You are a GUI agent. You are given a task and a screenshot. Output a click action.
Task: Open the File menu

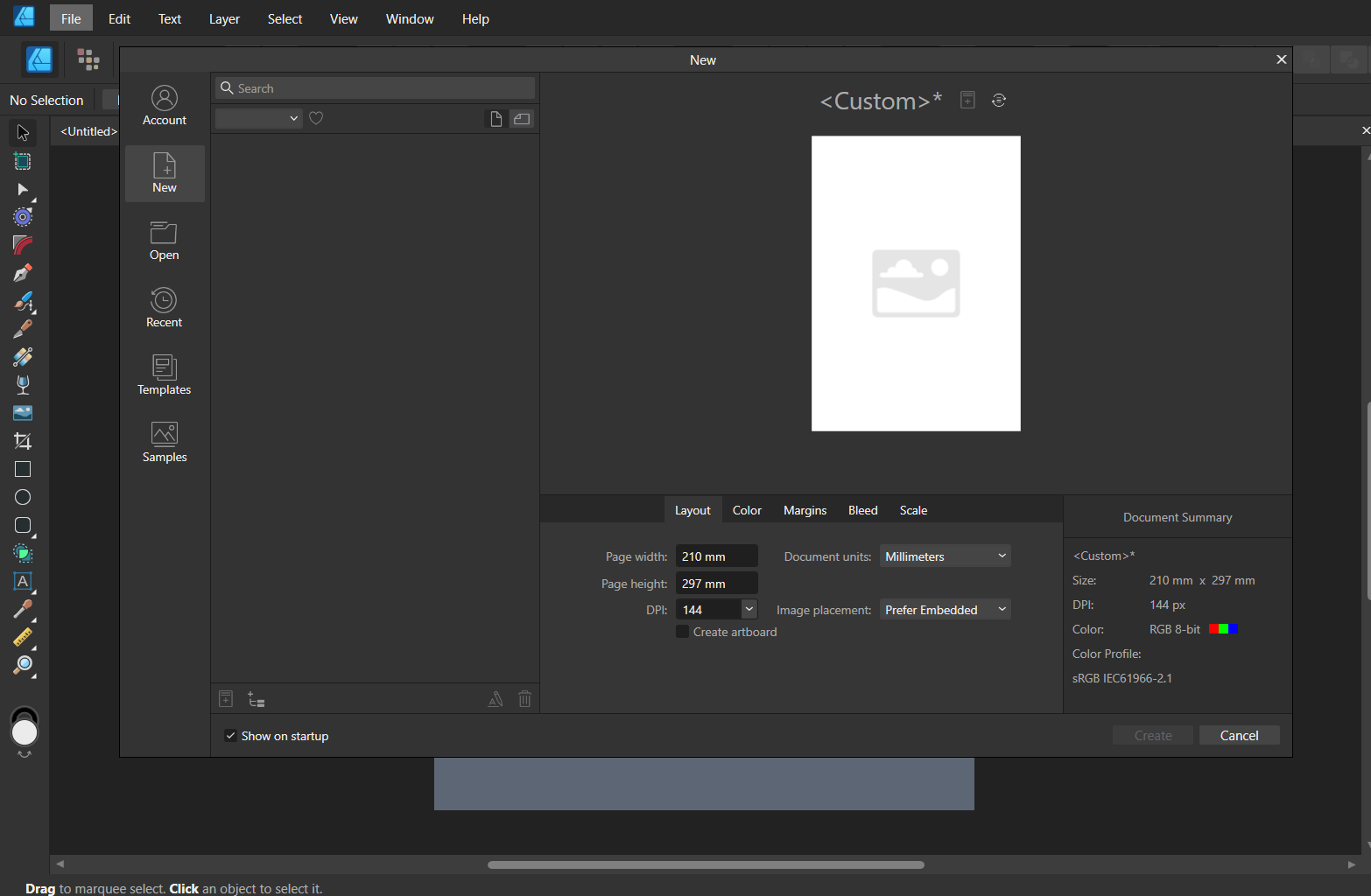71,18
